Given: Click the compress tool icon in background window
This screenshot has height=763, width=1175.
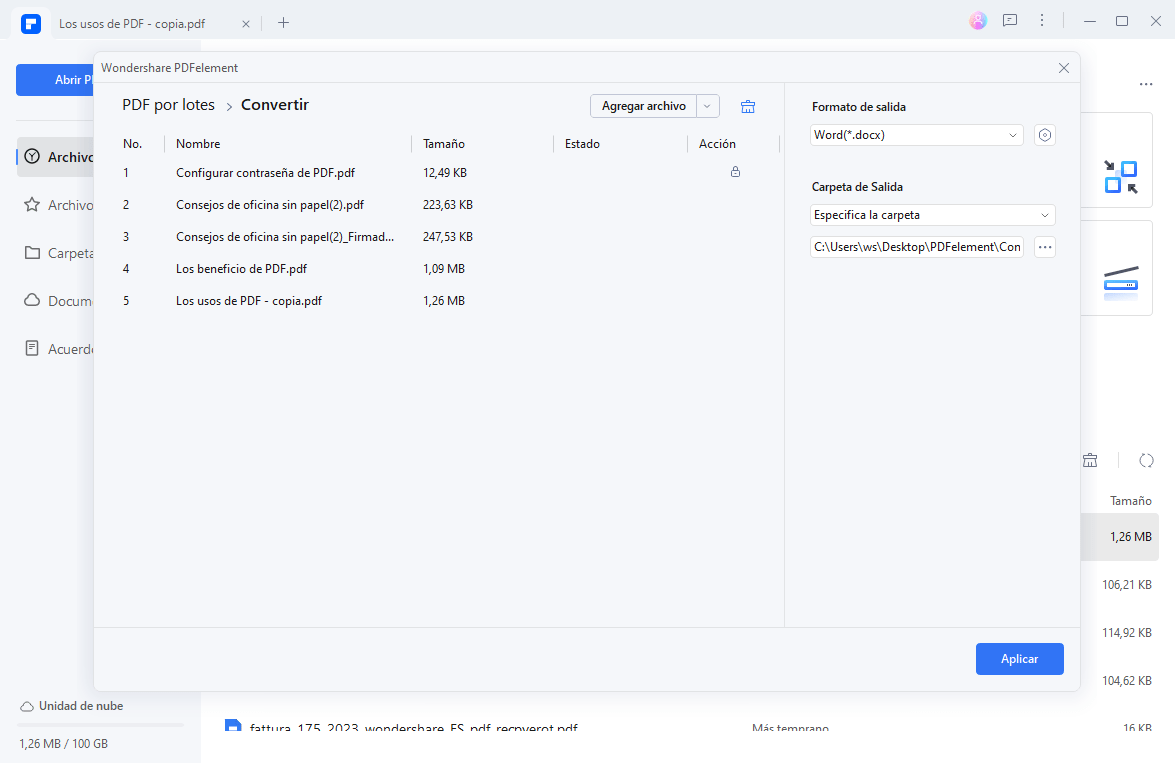Looking at the screenshot, I should click(x=1120, y=177).
